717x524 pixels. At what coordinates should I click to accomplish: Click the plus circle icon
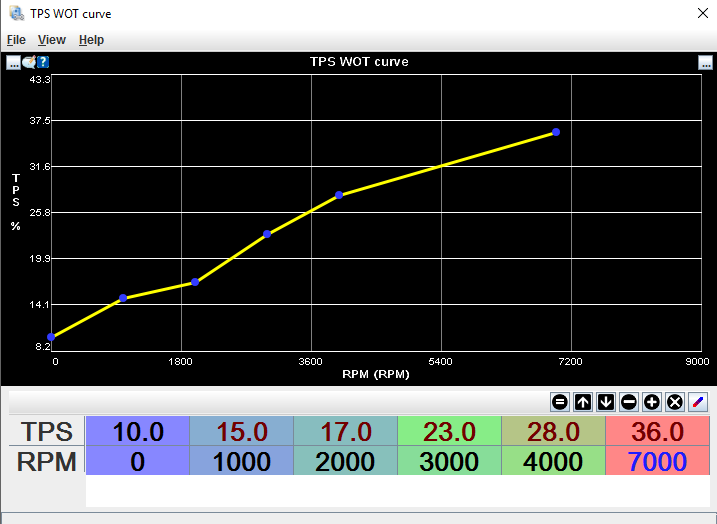(652, 402)
